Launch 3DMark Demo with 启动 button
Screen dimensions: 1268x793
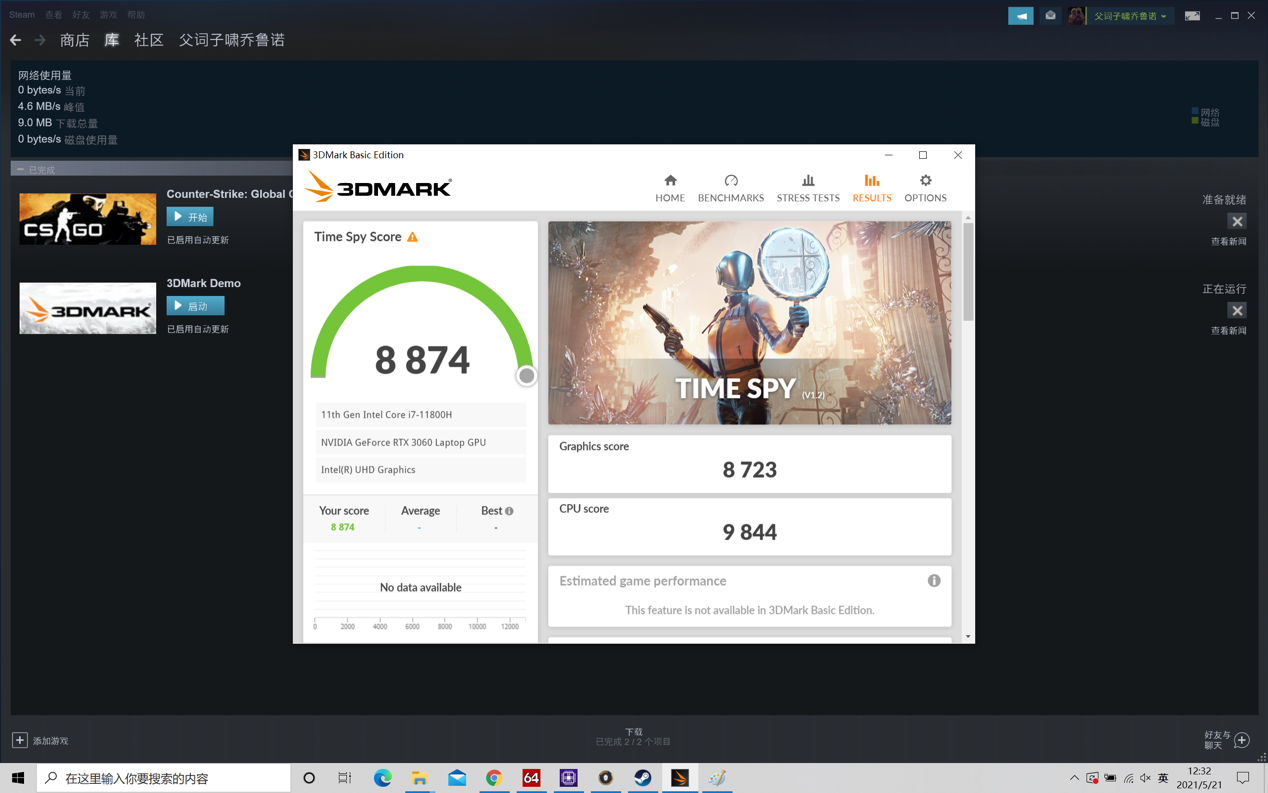click(195, 306)
